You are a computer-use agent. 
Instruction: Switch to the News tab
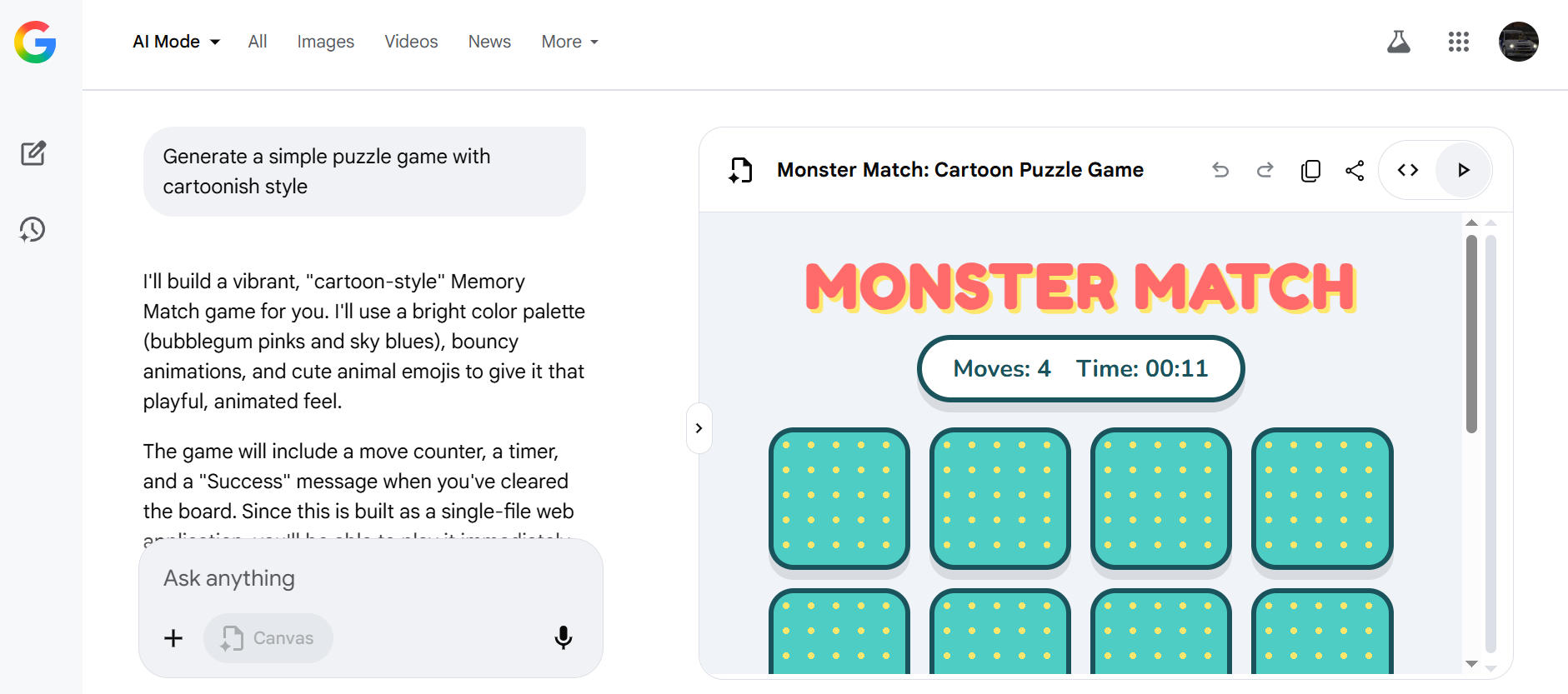tap(489, 42)
